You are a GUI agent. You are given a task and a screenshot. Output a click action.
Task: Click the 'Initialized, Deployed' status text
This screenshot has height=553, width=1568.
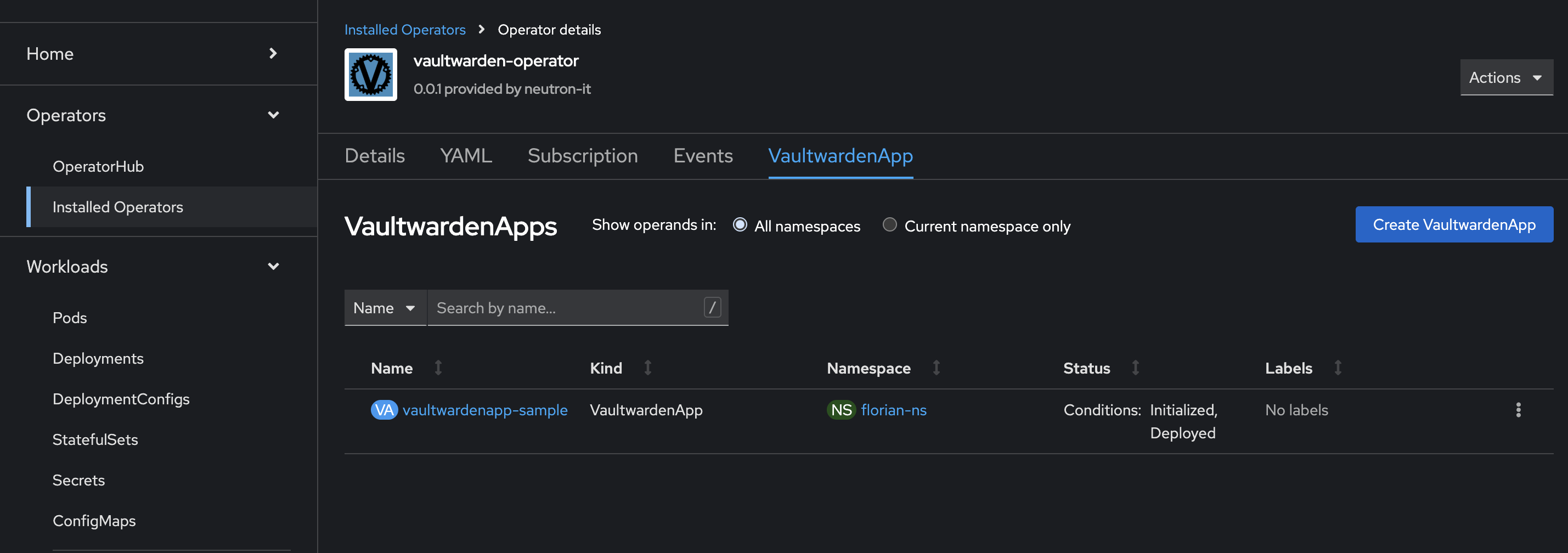point(1183,421)
